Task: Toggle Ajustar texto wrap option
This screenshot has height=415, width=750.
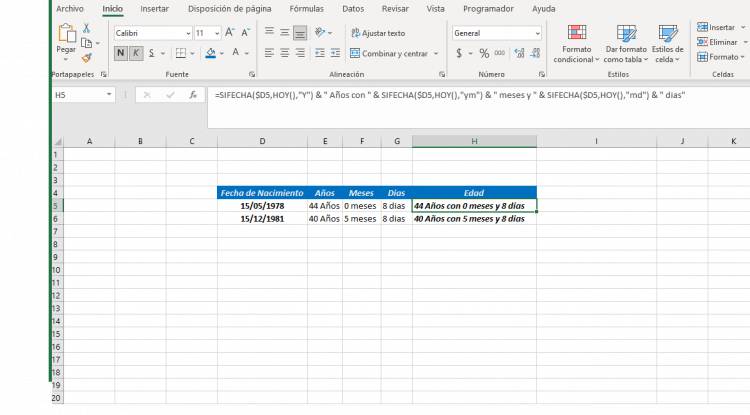Action: pos(377,33)
